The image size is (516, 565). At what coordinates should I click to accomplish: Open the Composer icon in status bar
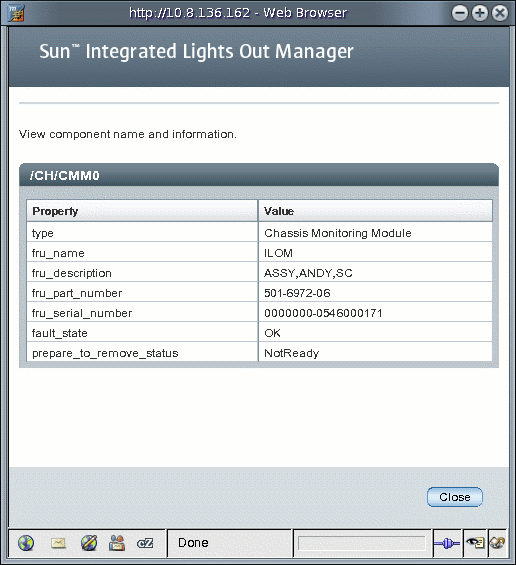coord(89,543)
